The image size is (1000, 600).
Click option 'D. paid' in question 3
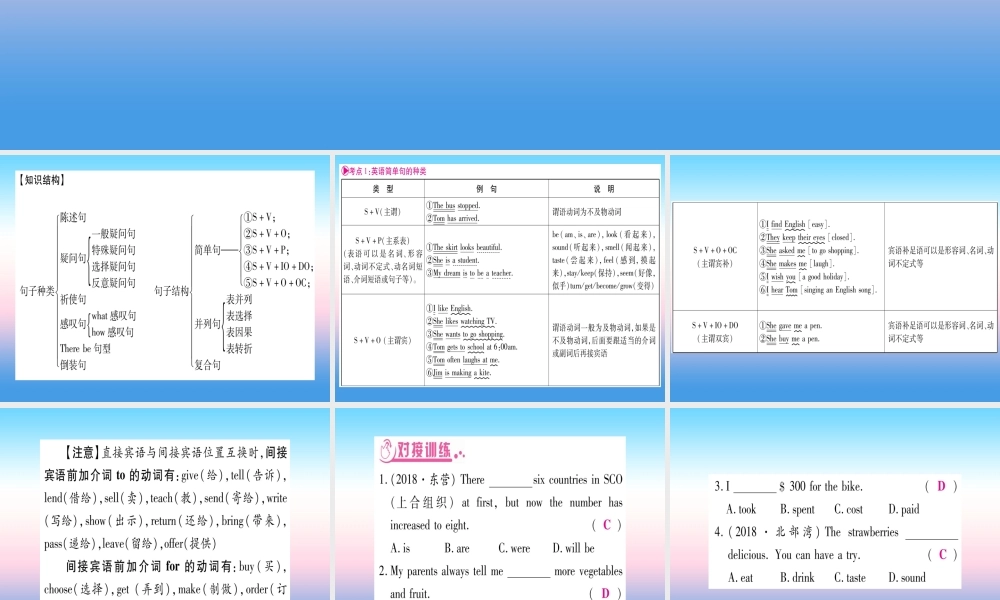click(904, 509)
